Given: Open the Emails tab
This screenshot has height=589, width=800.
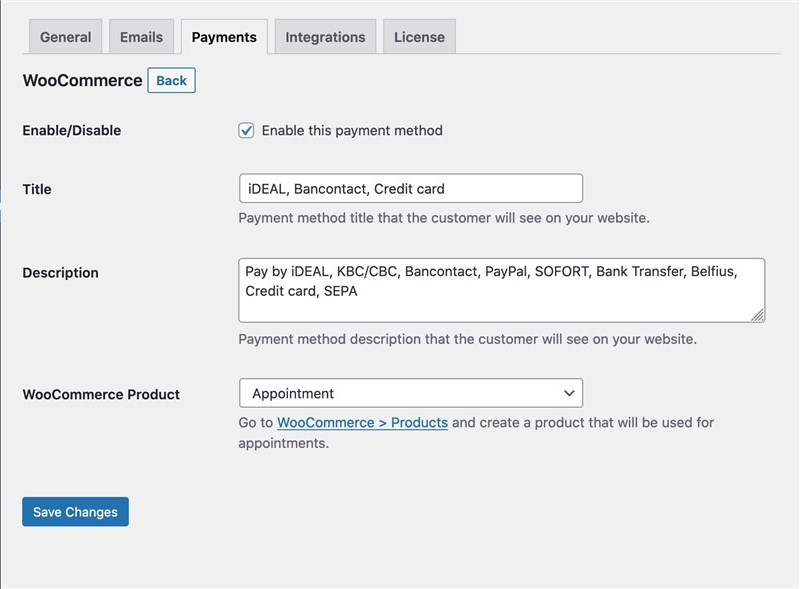Looking at the screenshot, I should [x=141, y=37].
